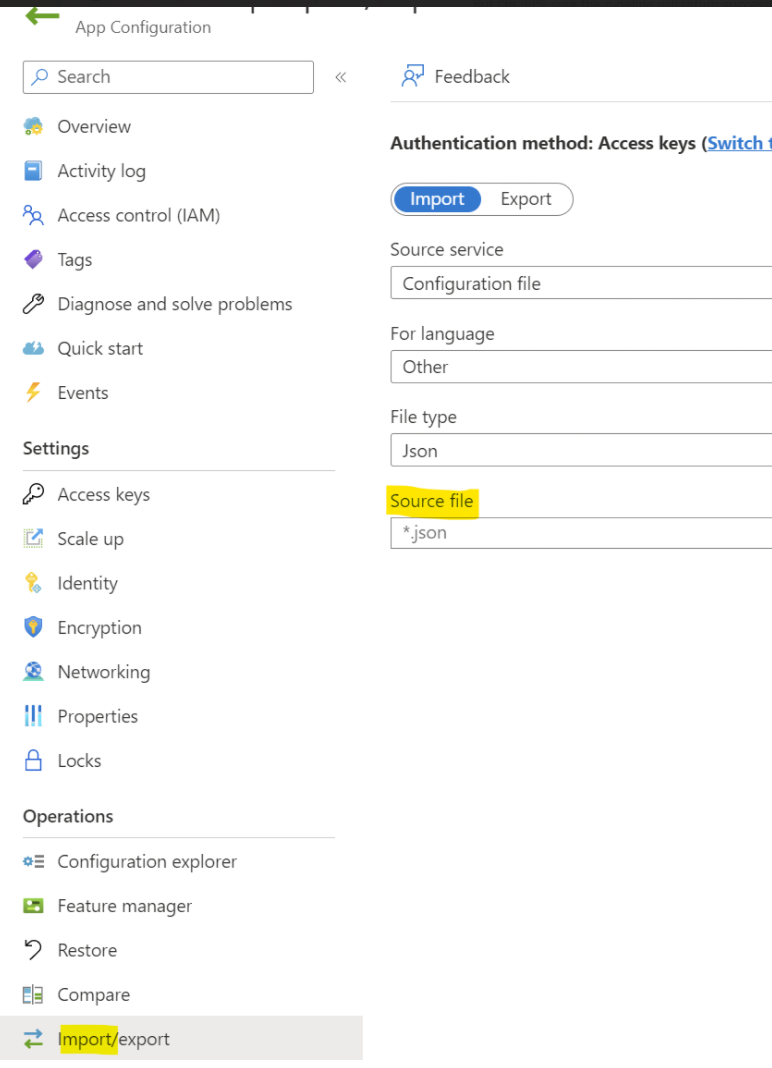This screenshot has height=1068, width=772.
Task: Open the Feature manager
Action: point(123,906)
